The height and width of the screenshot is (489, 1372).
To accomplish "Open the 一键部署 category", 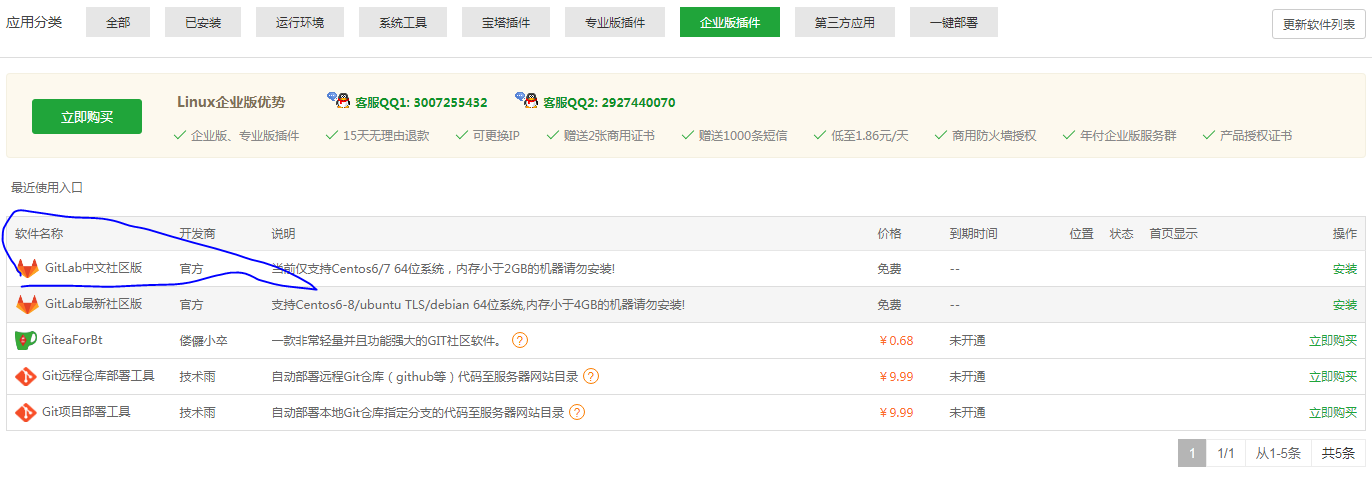I will (954, 22).
